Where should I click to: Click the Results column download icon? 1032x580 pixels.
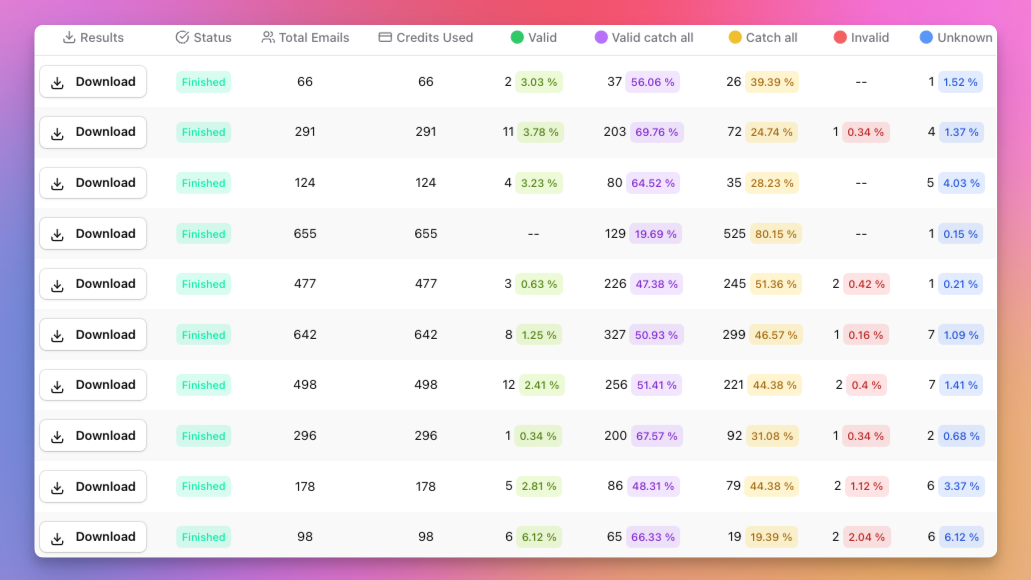(x=69, y=38)
